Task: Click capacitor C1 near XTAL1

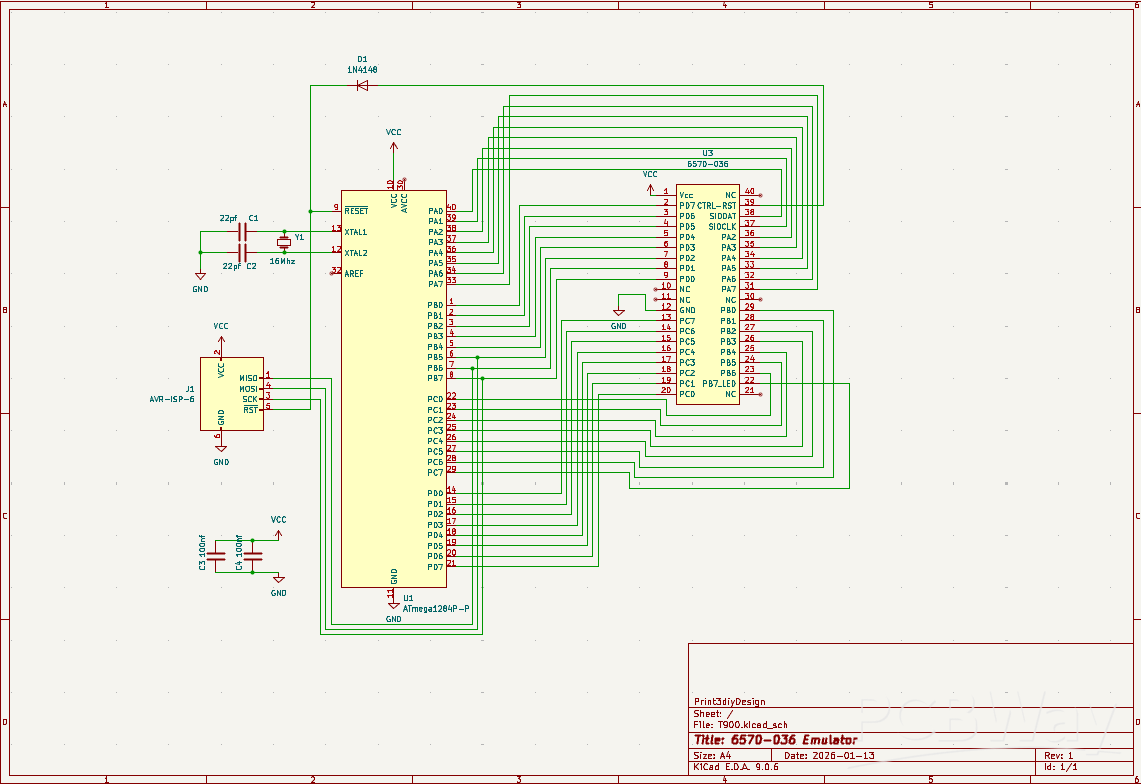Action: point(241,231)
